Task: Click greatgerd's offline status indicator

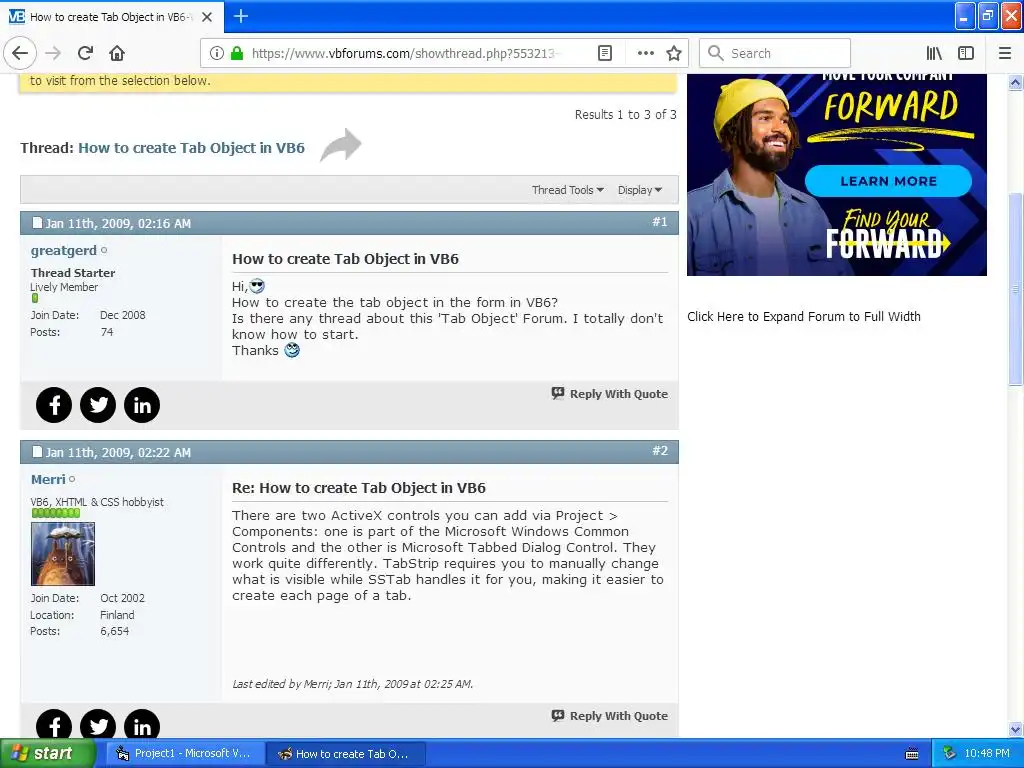Action: pyautogui.click(x=104, y=250)
